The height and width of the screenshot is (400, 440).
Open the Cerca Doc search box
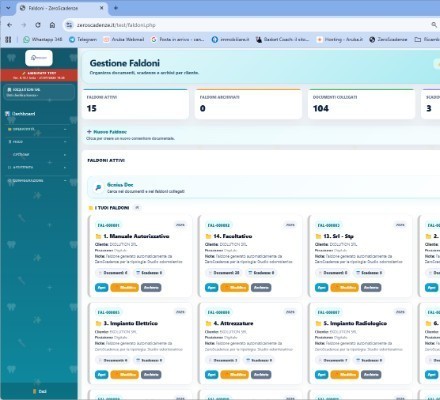pyautogui.click(x=263, y=188)
